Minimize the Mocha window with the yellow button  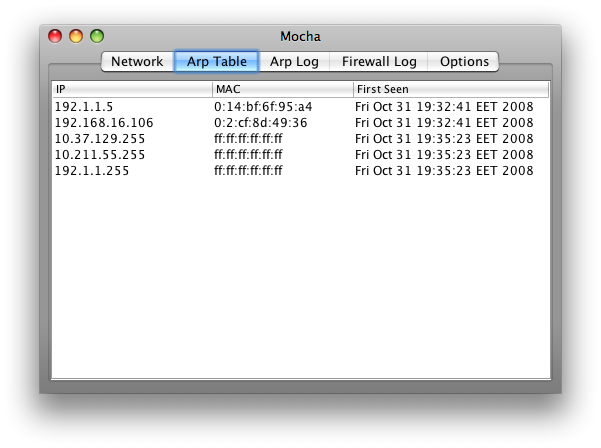76,36
